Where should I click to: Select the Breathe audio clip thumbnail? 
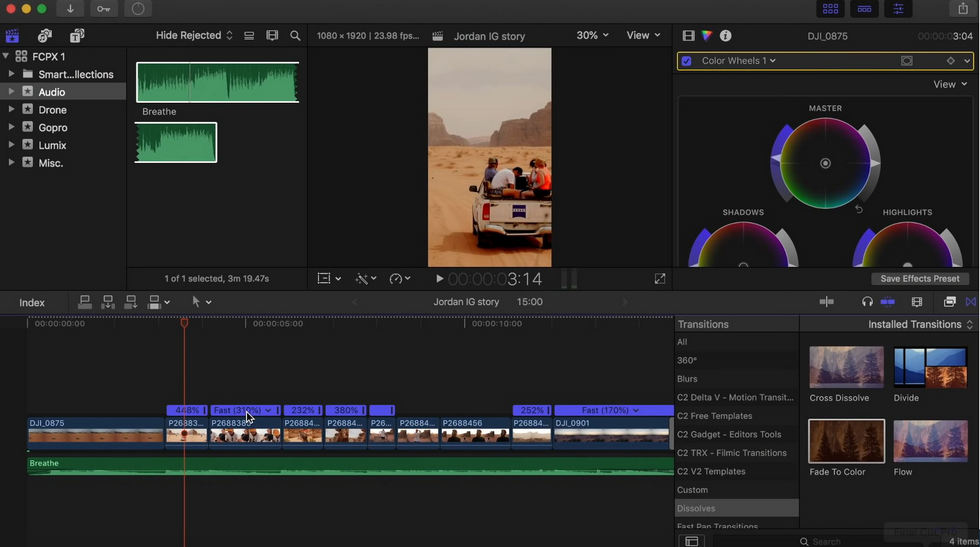coord(218,82)
